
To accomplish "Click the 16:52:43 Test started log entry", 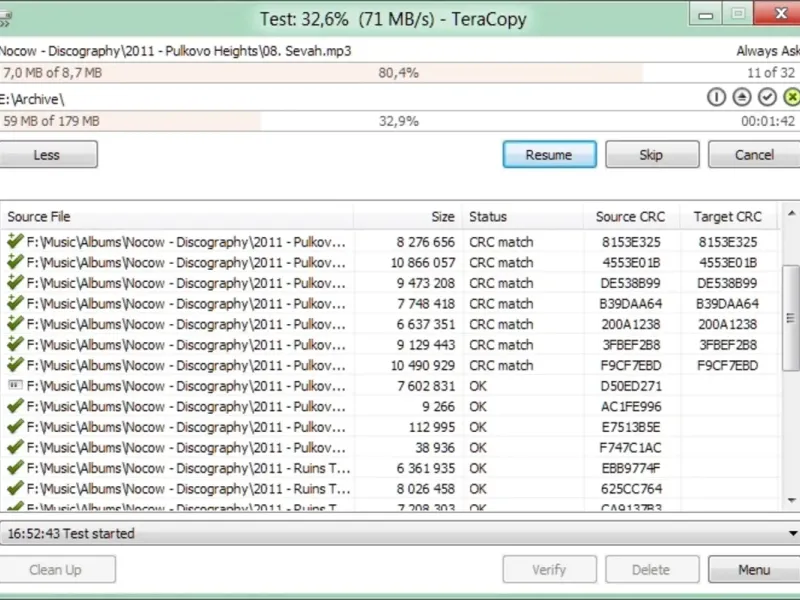I will 71,534.
